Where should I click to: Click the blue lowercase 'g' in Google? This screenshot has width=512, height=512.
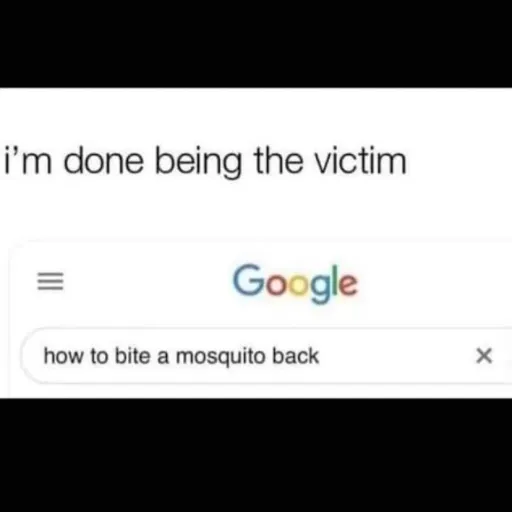322,289
